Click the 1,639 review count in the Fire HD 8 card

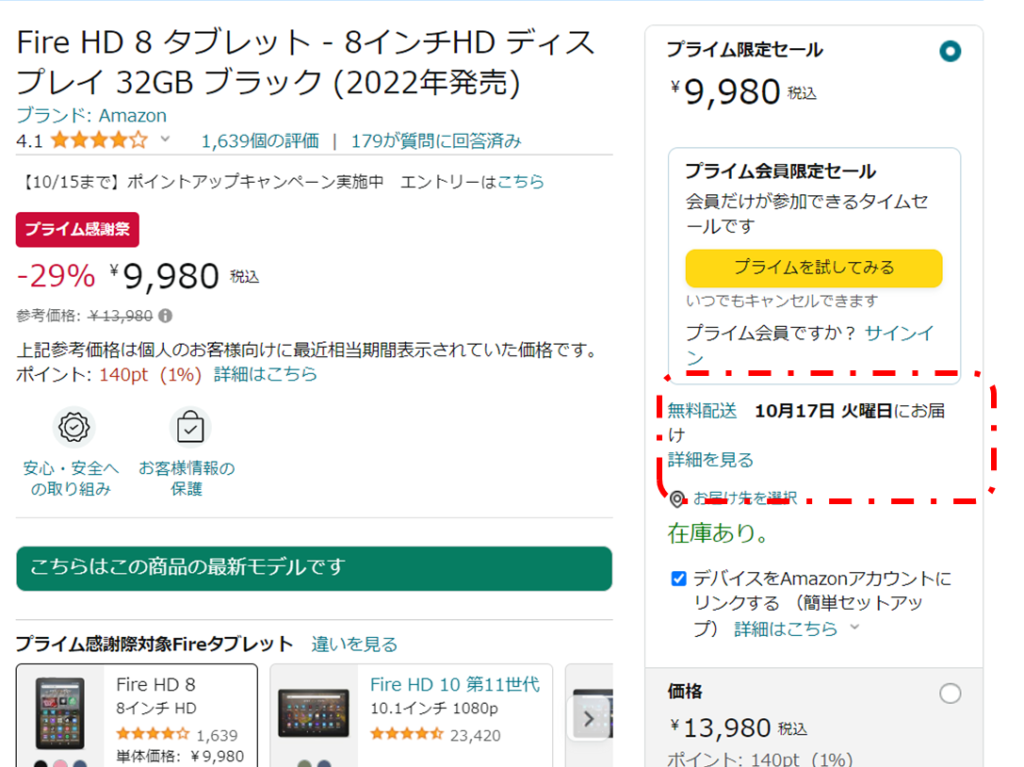pos(217,736)
